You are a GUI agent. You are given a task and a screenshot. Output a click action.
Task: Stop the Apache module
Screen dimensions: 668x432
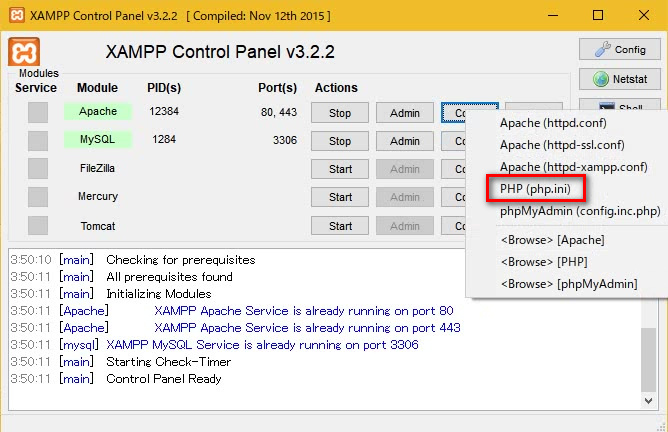pyautogui.click(x=340, y=113)
